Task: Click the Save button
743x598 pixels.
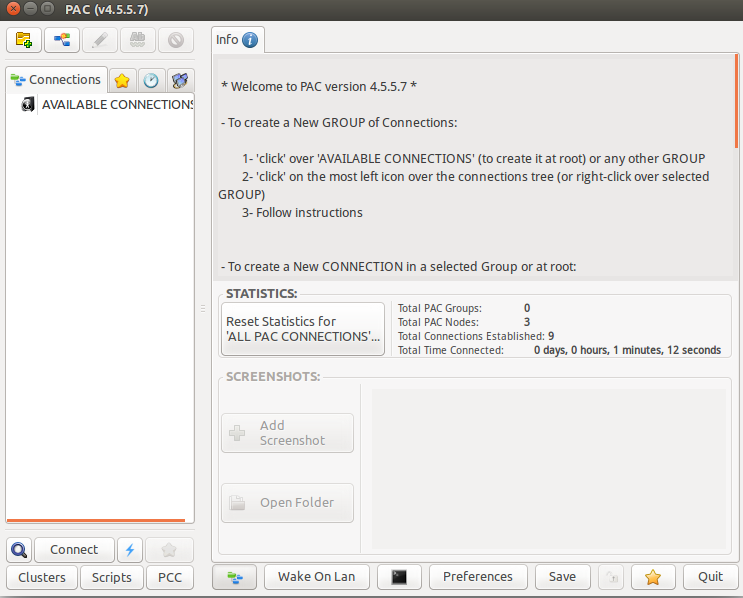Action: coord(562,577)
